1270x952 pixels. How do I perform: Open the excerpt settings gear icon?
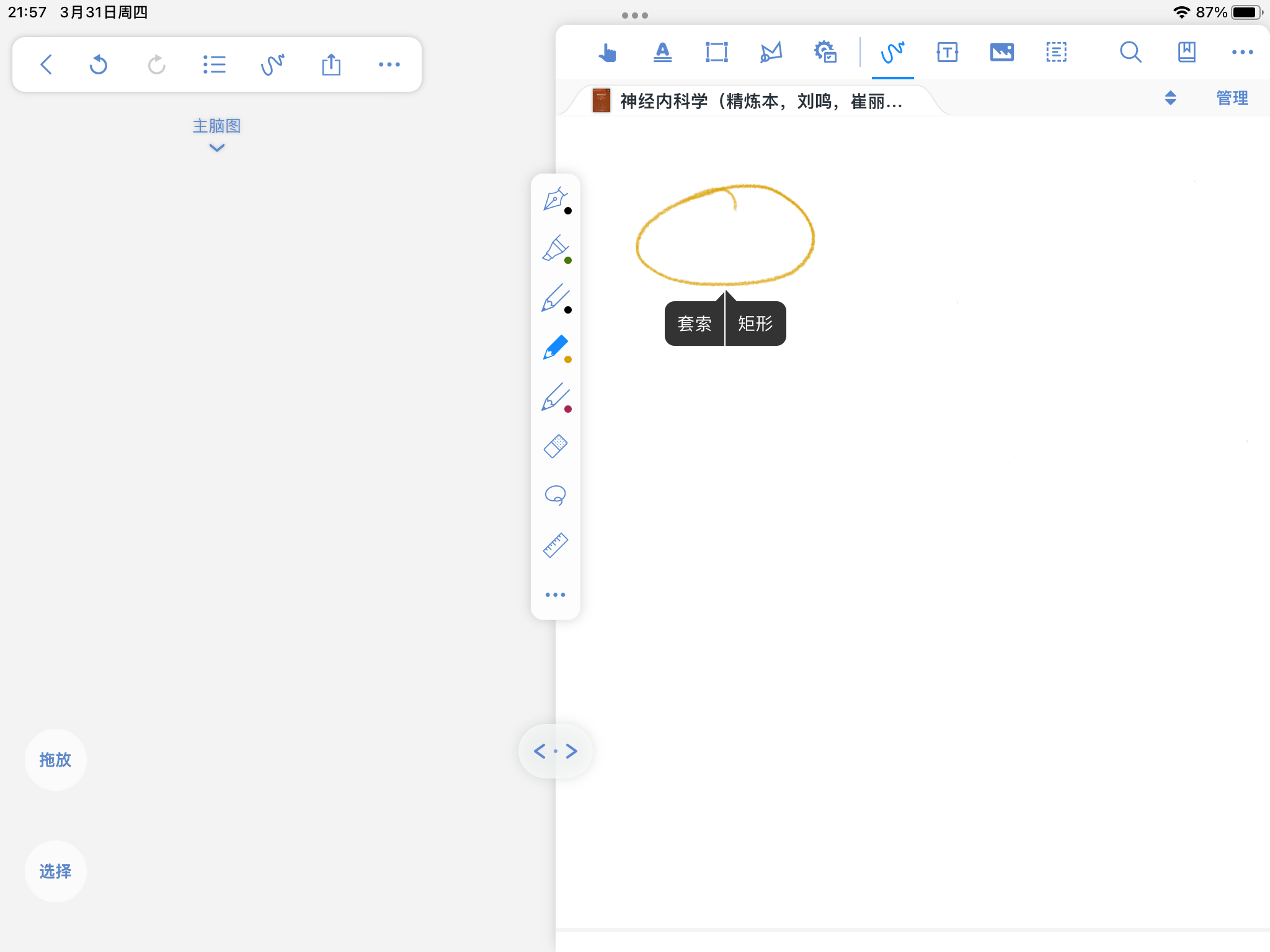point(825,52)
